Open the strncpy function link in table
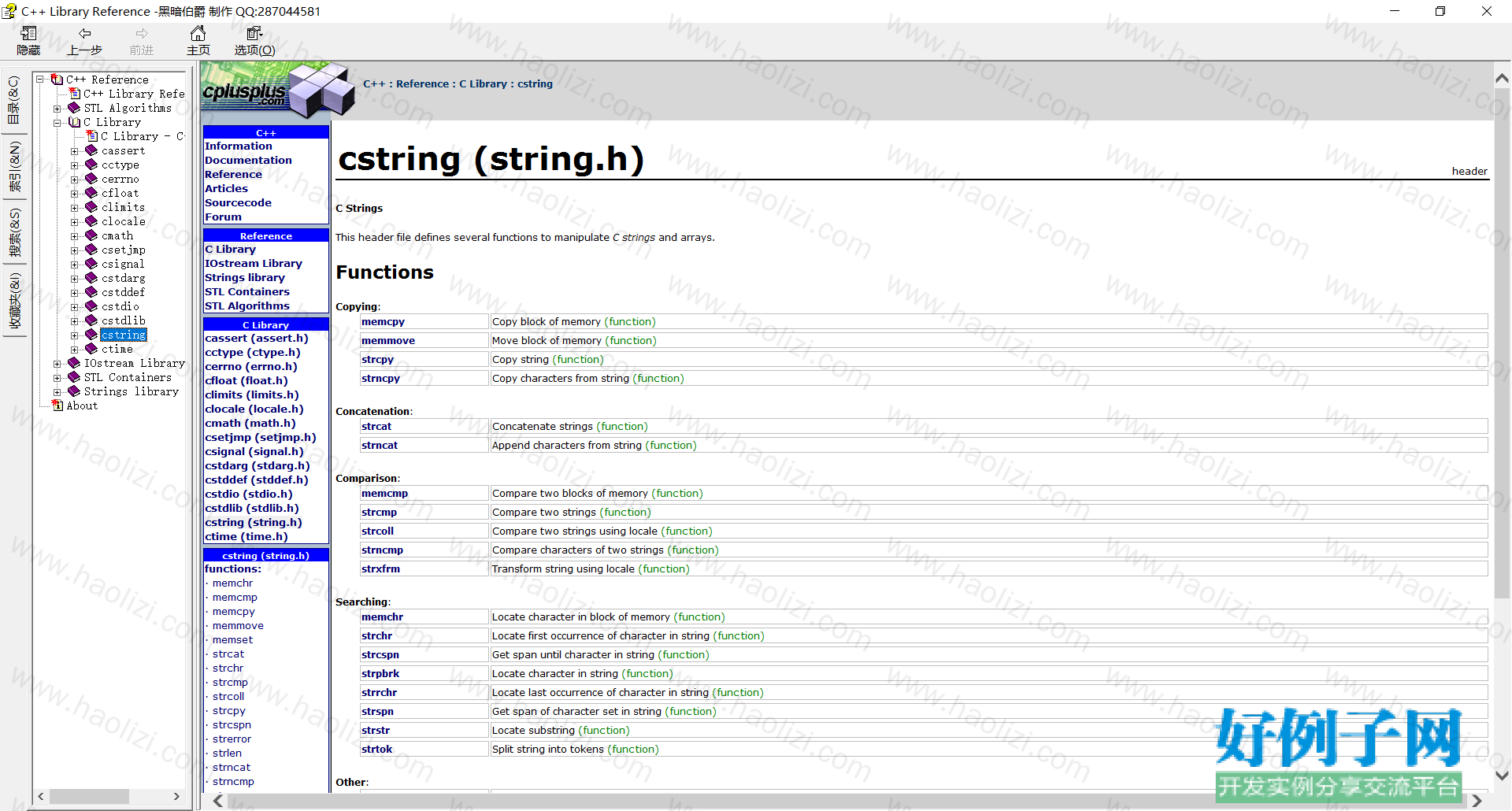This screenshot has width=1512, height=811. point(381,378)
